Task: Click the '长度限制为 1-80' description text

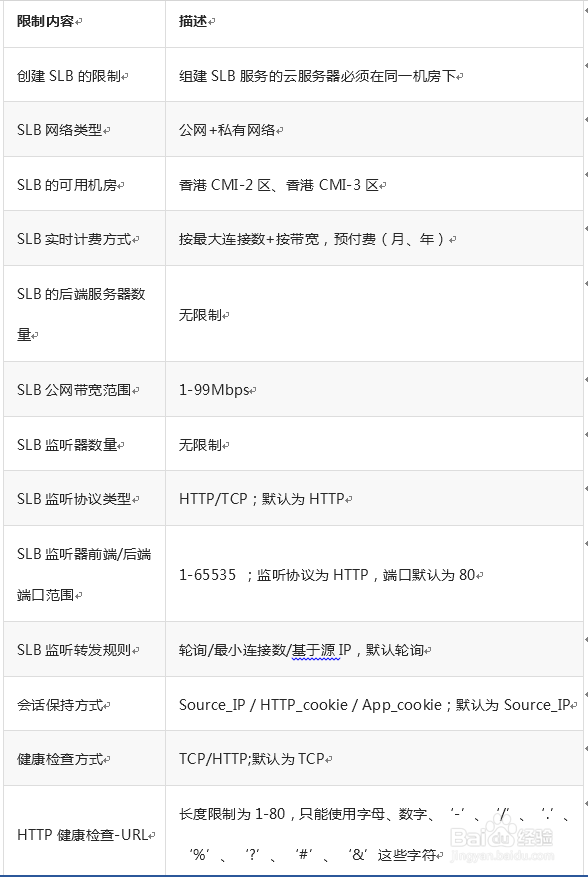Action: coord(374,834)
